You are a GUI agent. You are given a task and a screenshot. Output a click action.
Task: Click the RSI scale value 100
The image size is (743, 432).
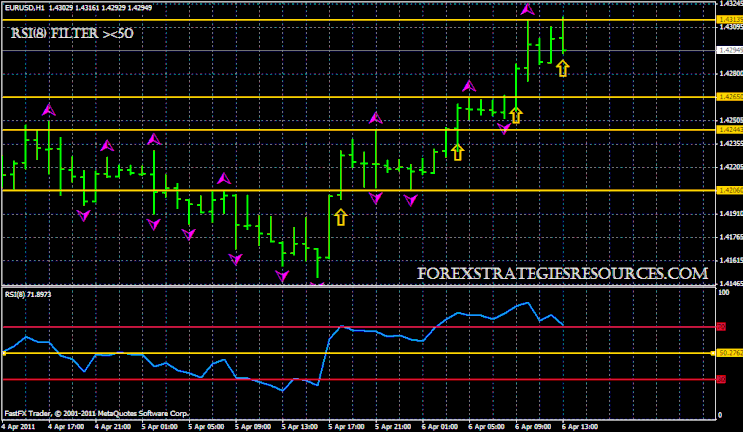[724, 293]
